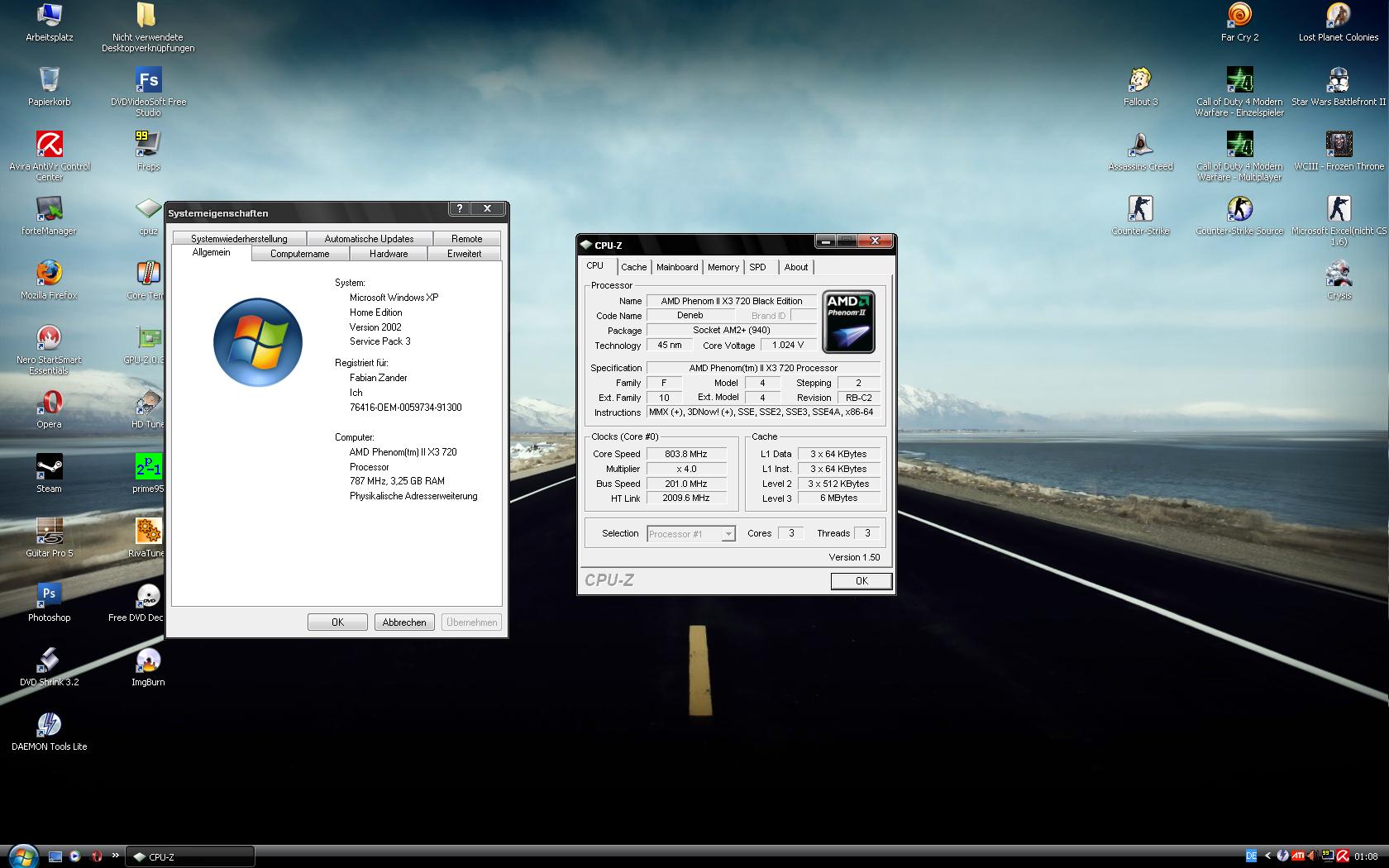
Task: Launch Mozilla Firefox from the desktop
Action: [50, 280]
